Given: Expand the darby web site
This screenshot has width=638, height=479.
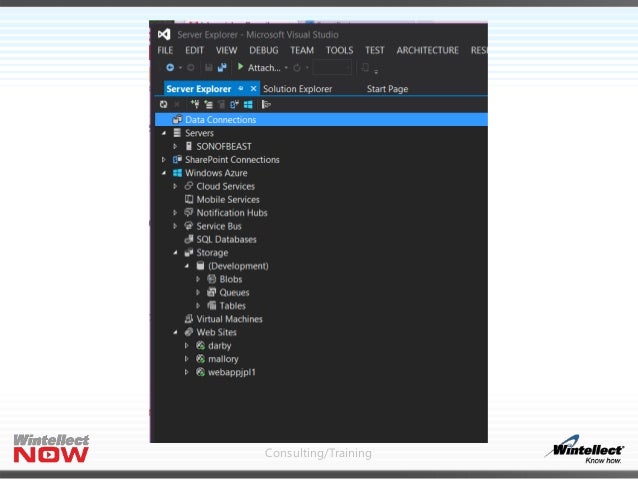Looking at the screenshot, I should (x=186, y=346).
